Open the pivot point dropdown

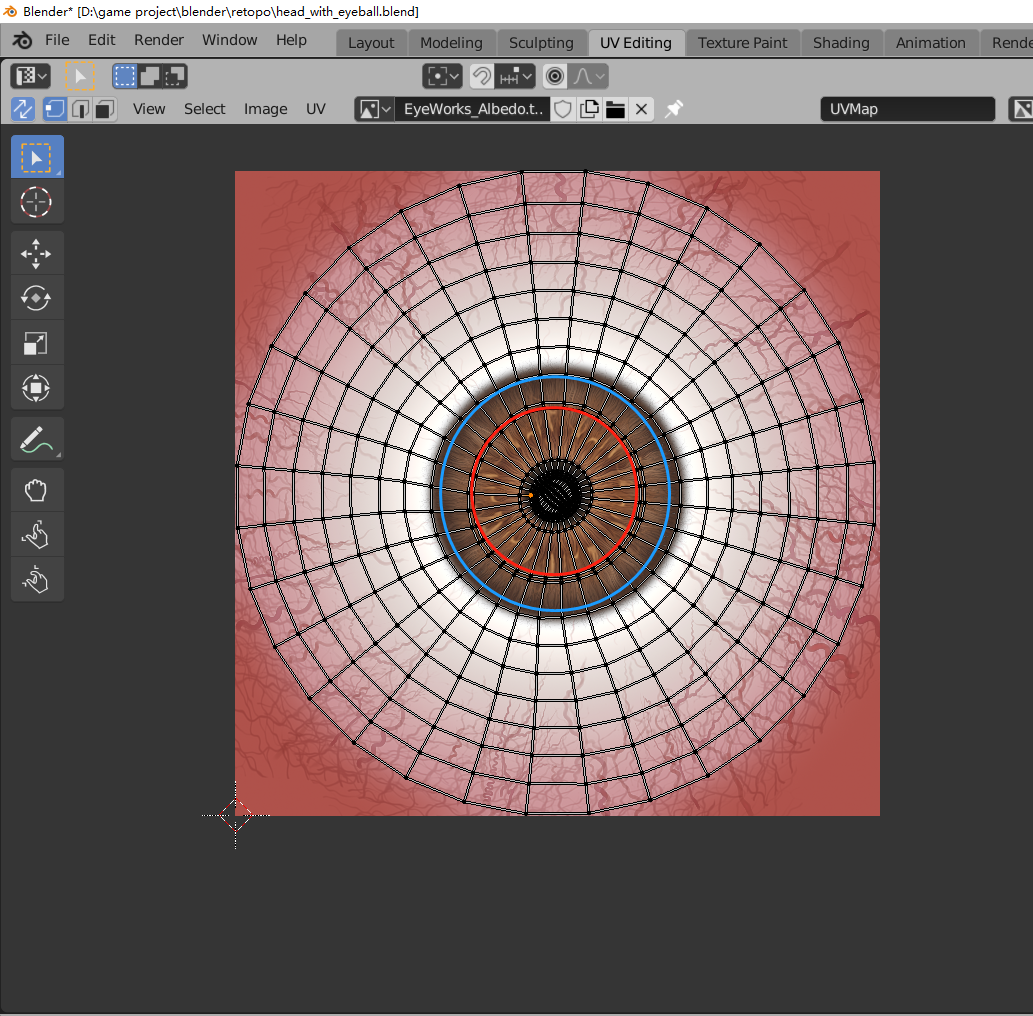click(x=442, y=76)
